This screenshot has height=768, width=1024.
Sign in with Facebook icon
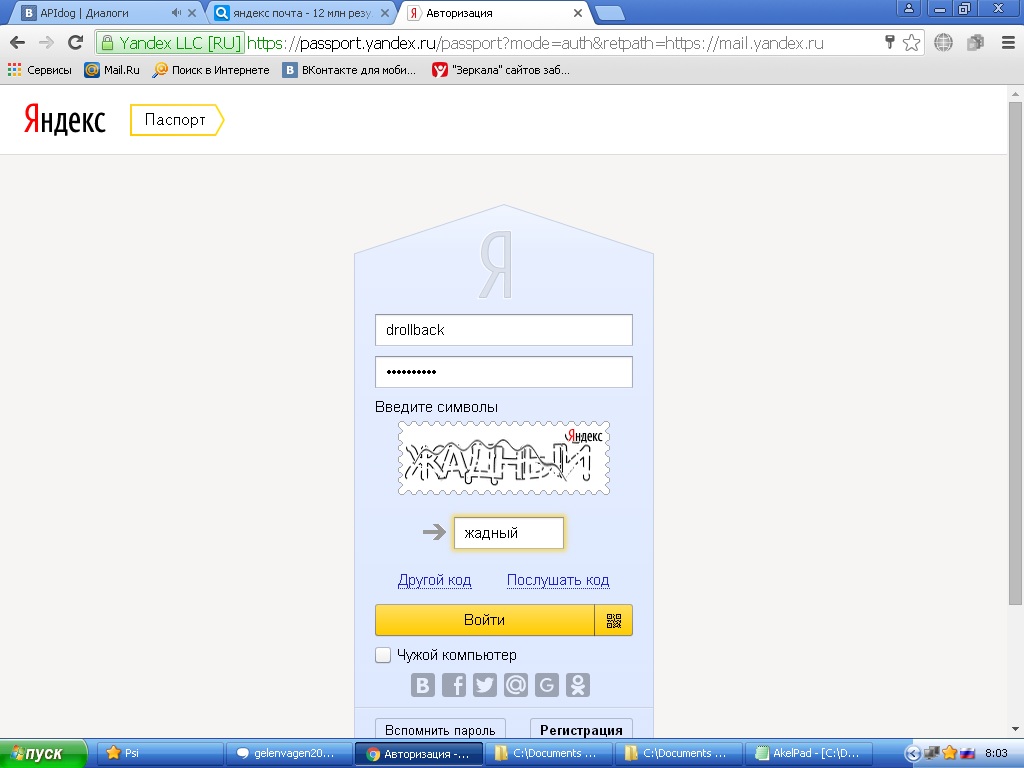[x=454, y=685]
